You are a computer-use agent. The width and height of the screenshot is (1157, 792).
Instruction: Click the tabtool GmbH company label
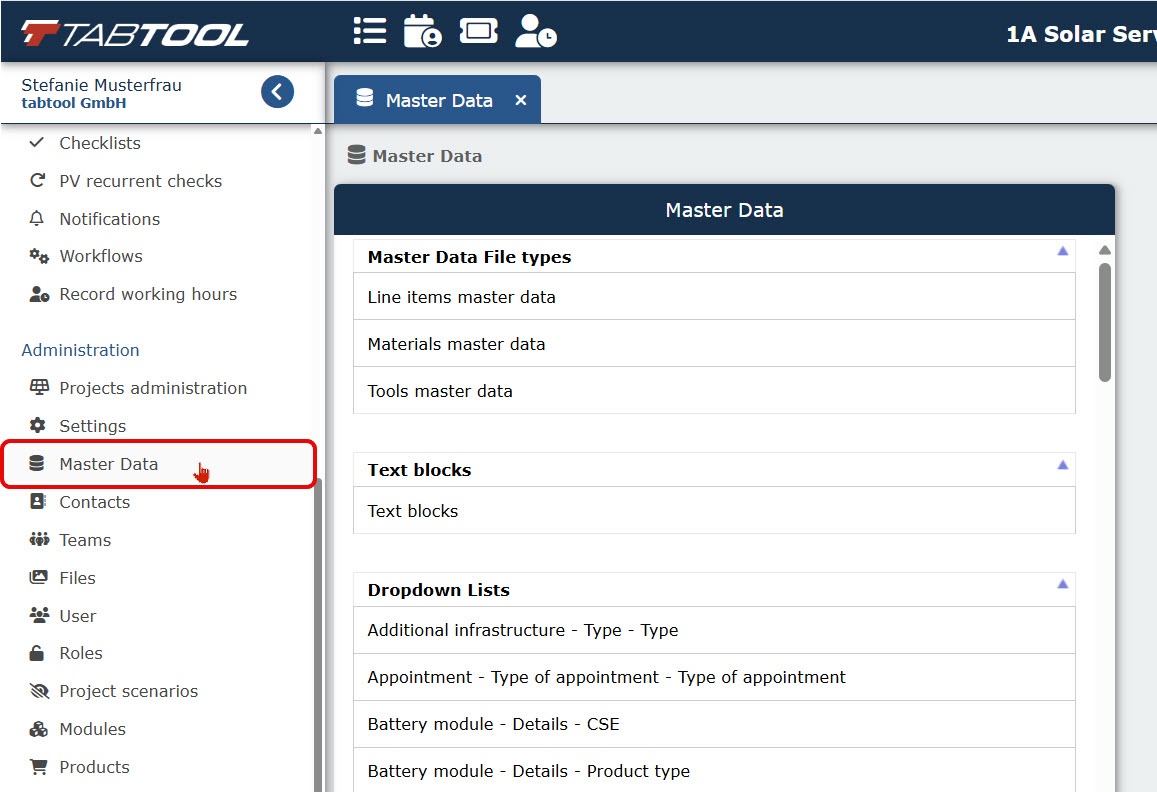pyautogui.click(x=74, y=103)
